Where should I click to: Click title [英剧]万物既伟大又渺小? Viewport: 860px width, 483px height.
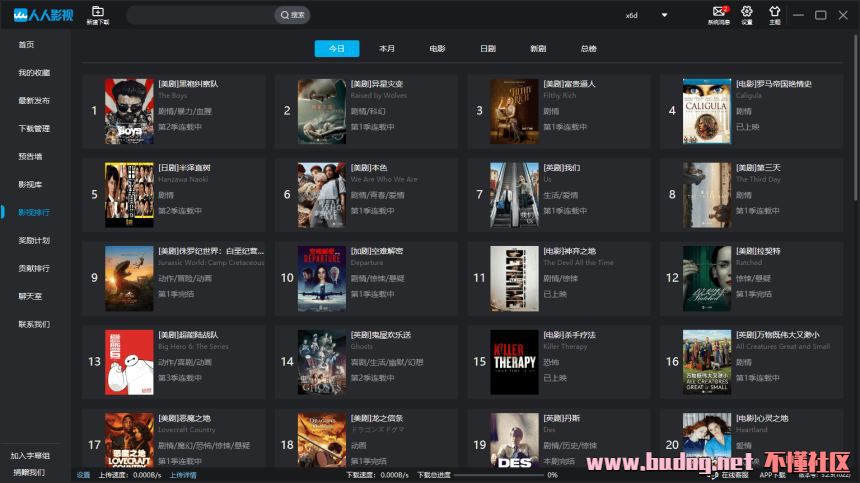tap(777, 334)
